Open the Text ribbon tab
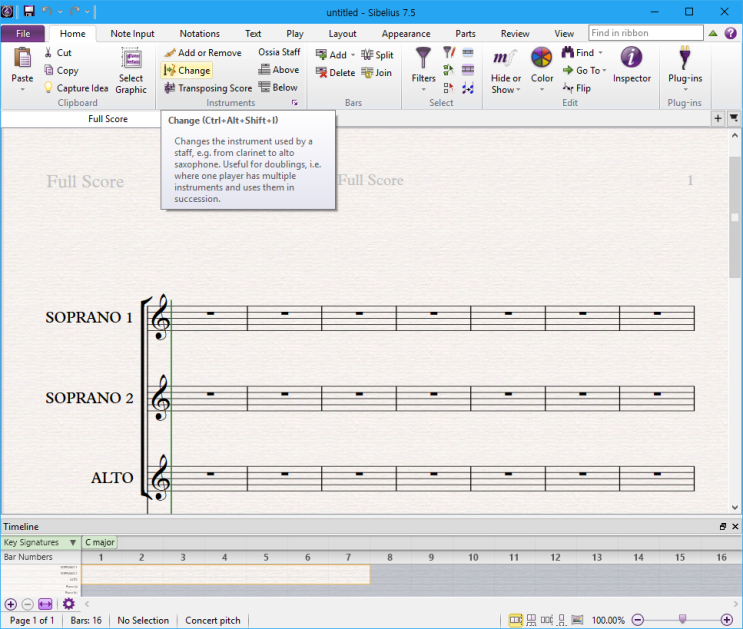Image resolution: width=743 pixels, height=629 pixels. [253, 34]
